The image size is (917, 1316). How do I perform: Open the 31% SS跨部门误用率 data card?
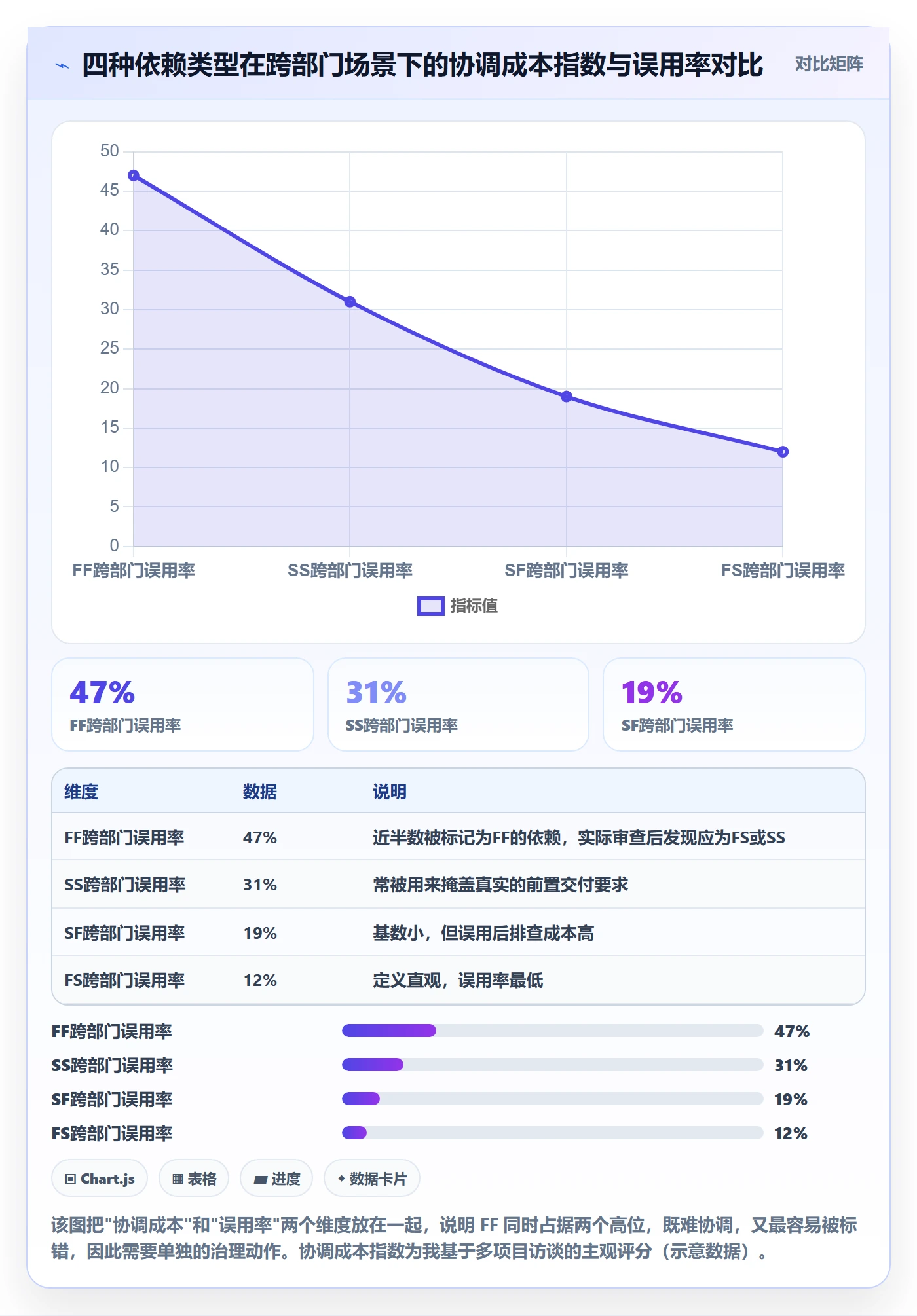tap(458, 704)
